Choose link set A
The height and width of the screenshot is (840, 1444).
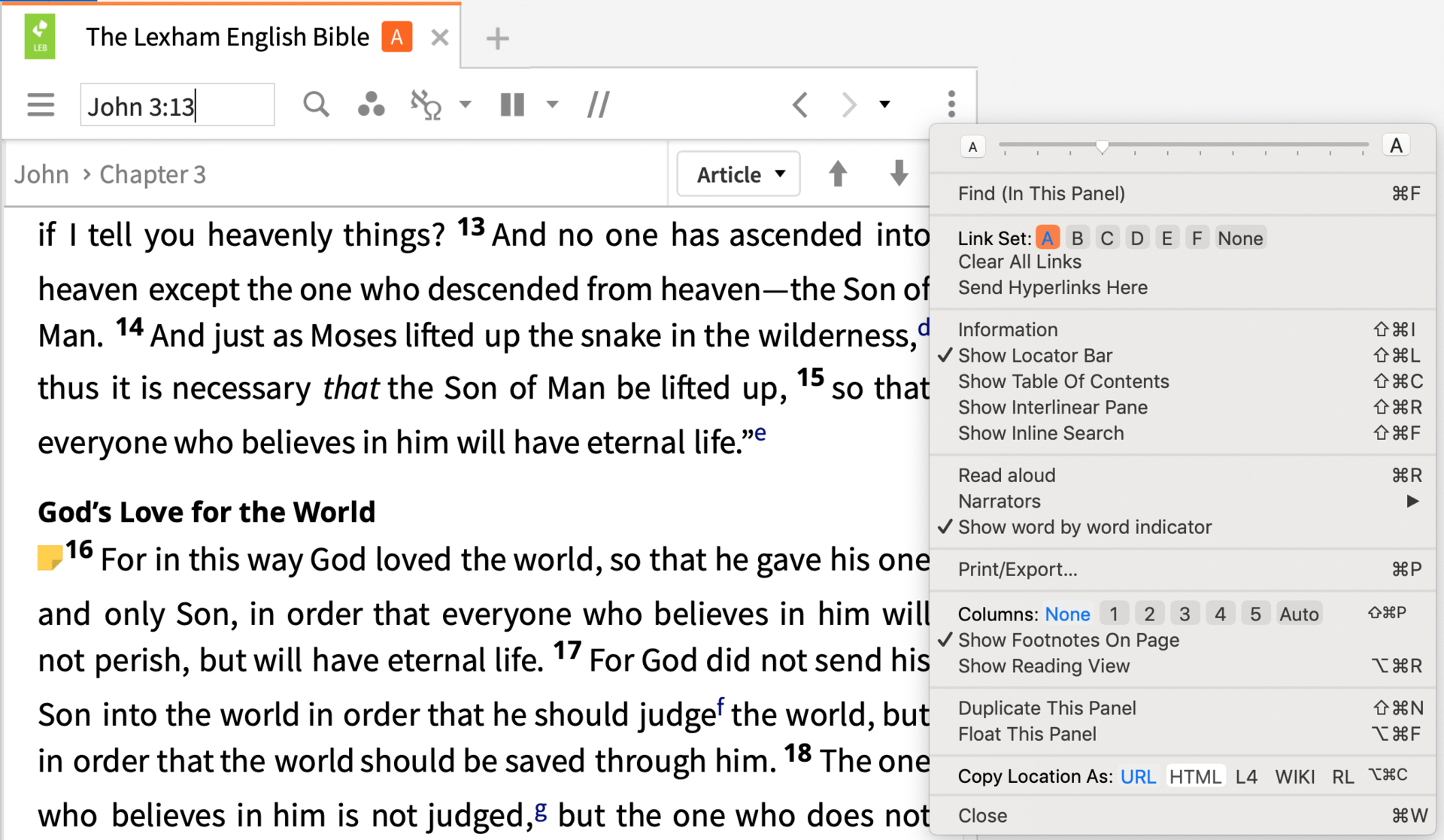1047,238
